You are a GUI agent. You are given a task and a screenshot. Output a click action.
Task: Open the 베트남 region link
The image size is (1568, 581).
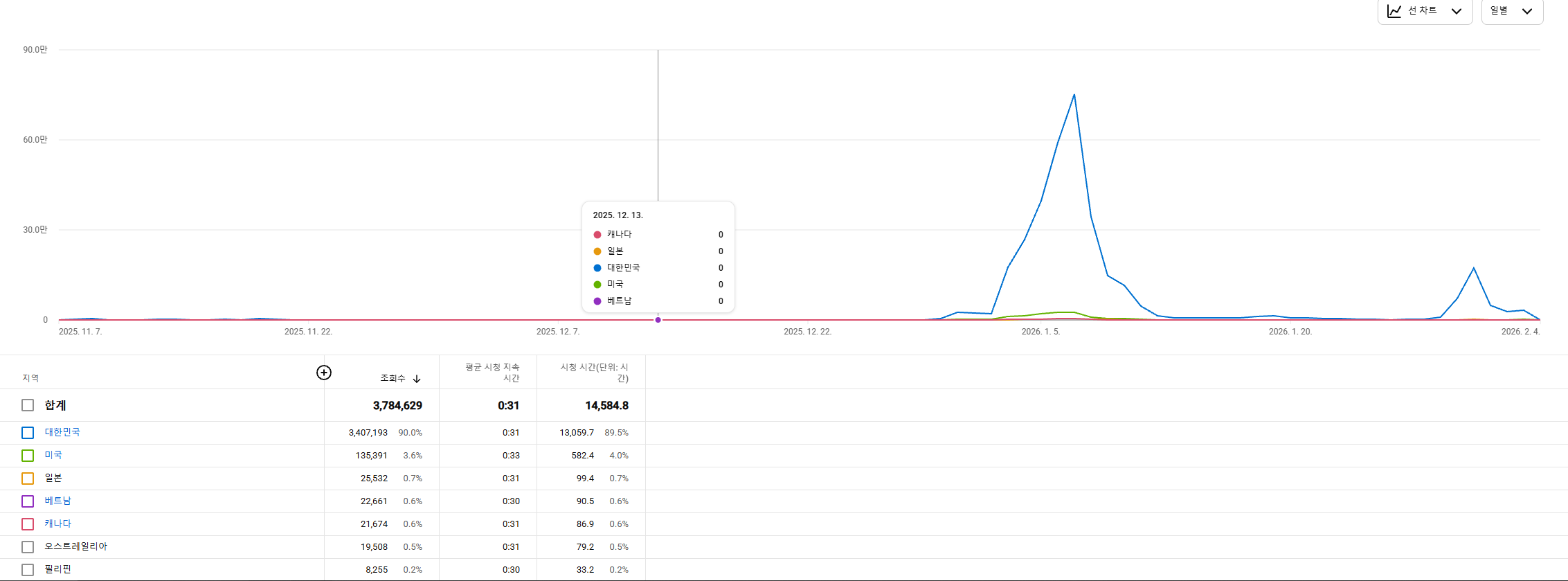(x=58, y=501)
